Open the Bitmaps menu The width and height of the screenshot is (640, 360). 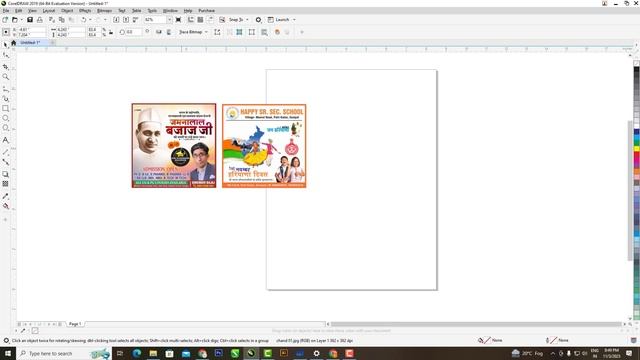(104, 11)
